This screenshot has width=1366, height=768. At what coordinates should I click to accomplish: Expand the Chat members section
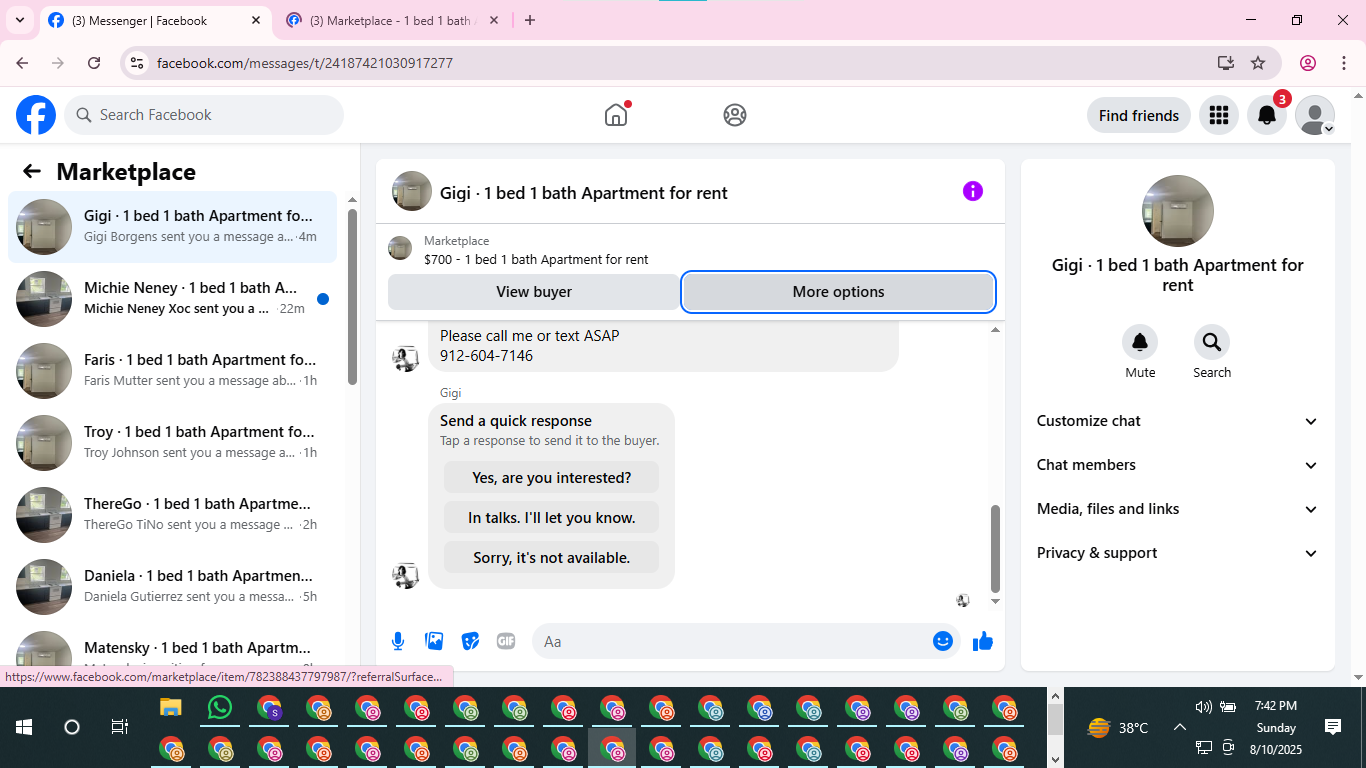tap(1178, 465)
